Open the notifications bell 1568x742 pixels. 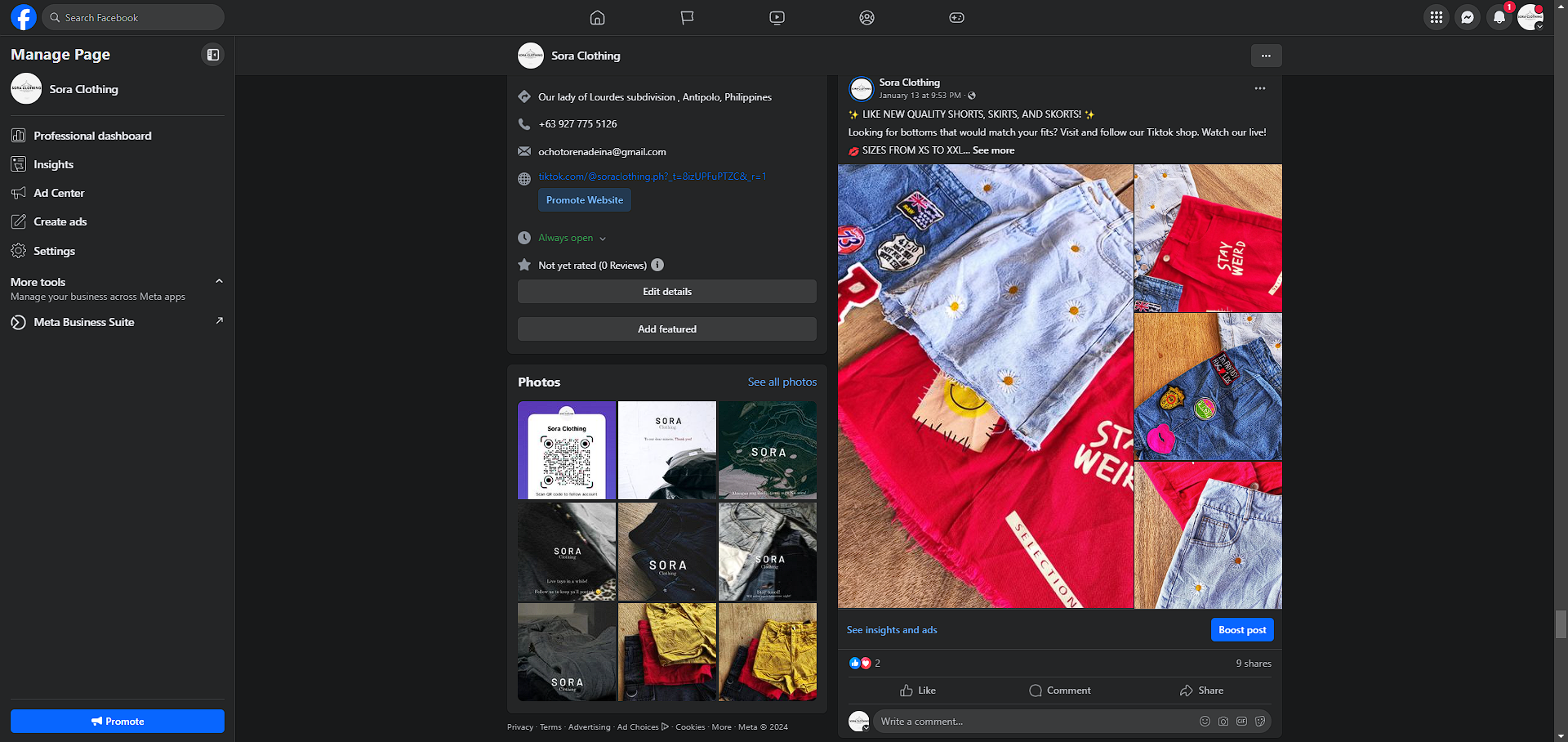[x=1499, y=17]
